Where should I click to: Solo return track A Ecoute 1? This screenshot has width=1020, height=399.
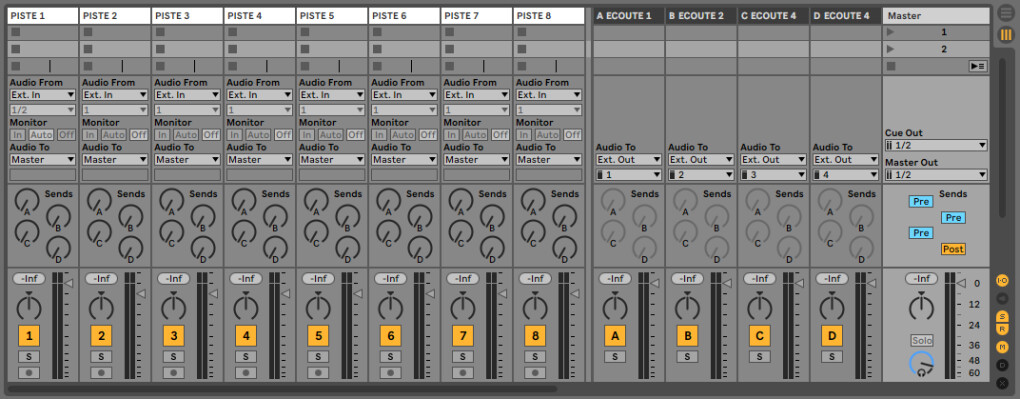coord(615,357)
